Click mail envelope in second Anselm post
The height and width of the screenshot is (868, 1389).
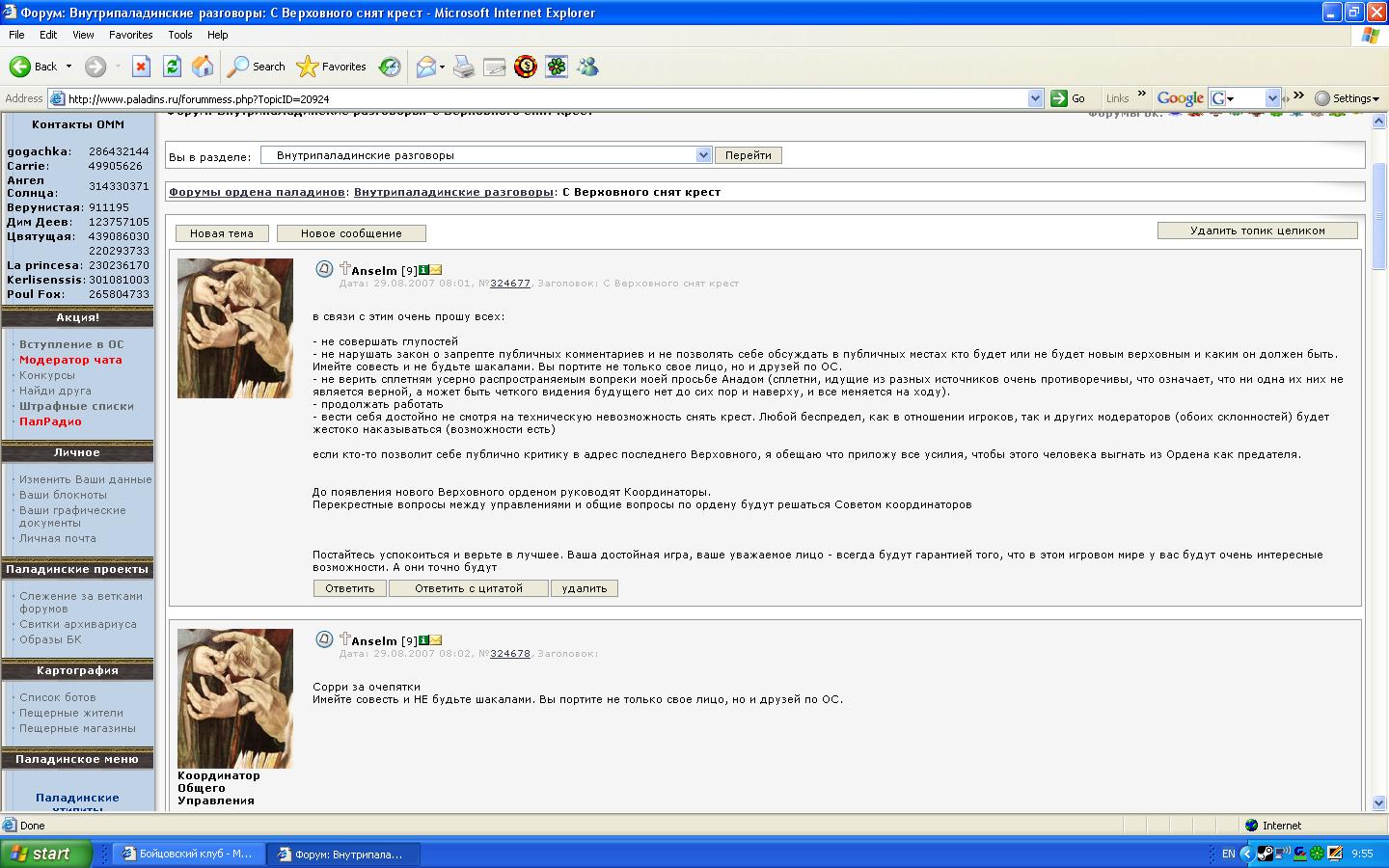click(x=436, y=640)
